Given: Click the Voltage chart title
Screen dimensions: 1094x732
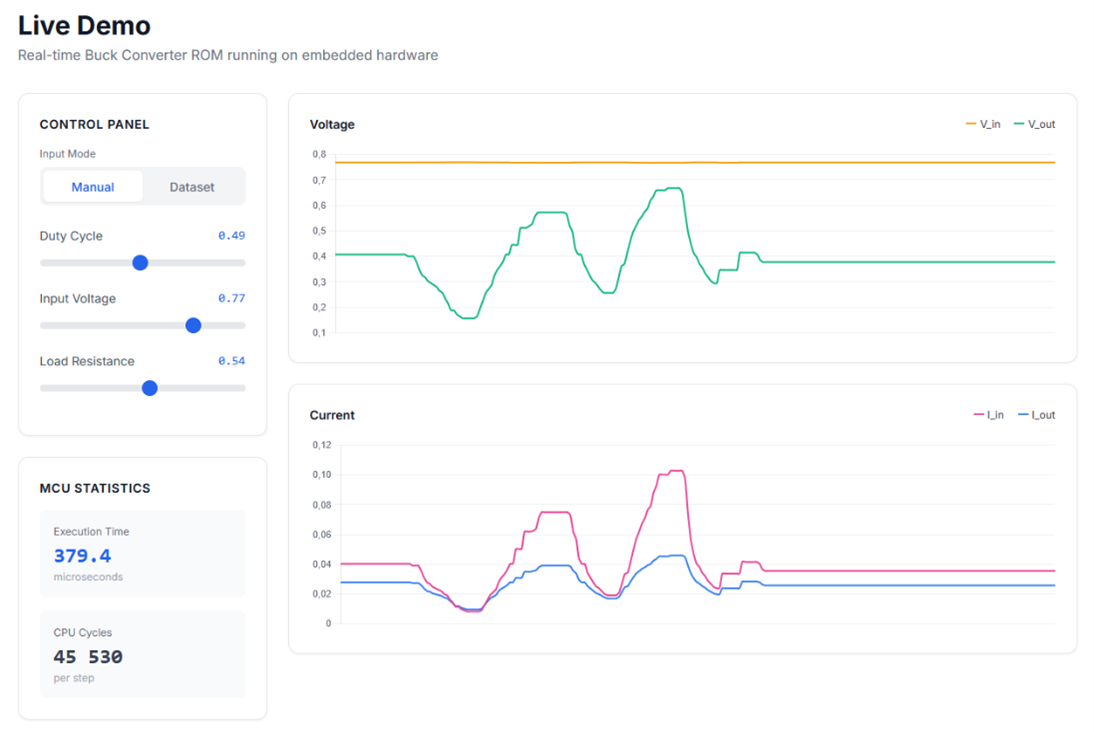Looking at the screenshot, I should [332, 125].
